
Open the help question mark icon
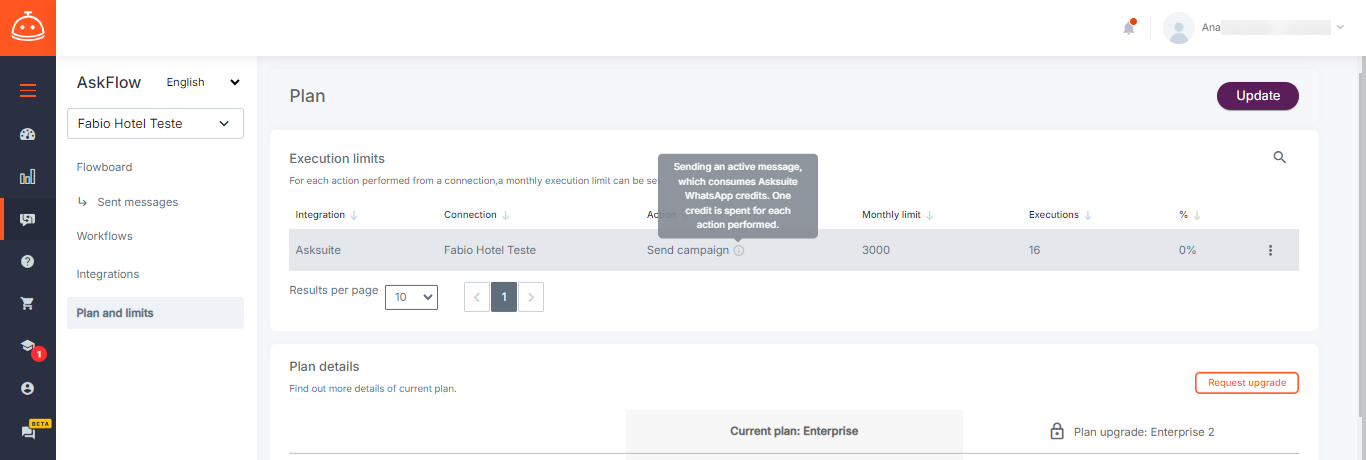tap(28, 261)
